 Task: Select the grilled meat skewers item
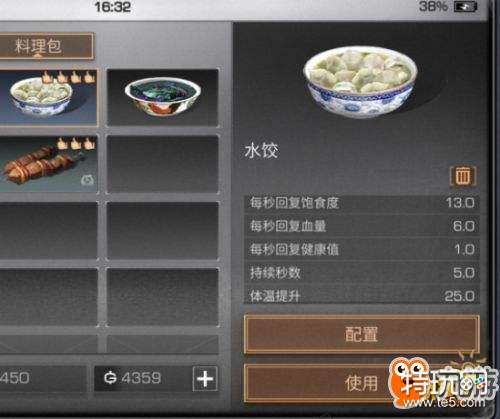coord(48,164)
